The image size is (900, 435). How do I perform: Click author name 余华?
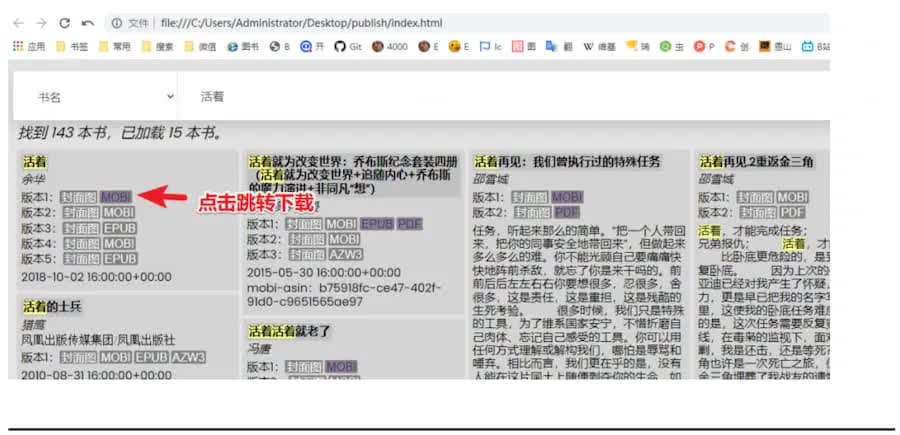click(33, 179)
